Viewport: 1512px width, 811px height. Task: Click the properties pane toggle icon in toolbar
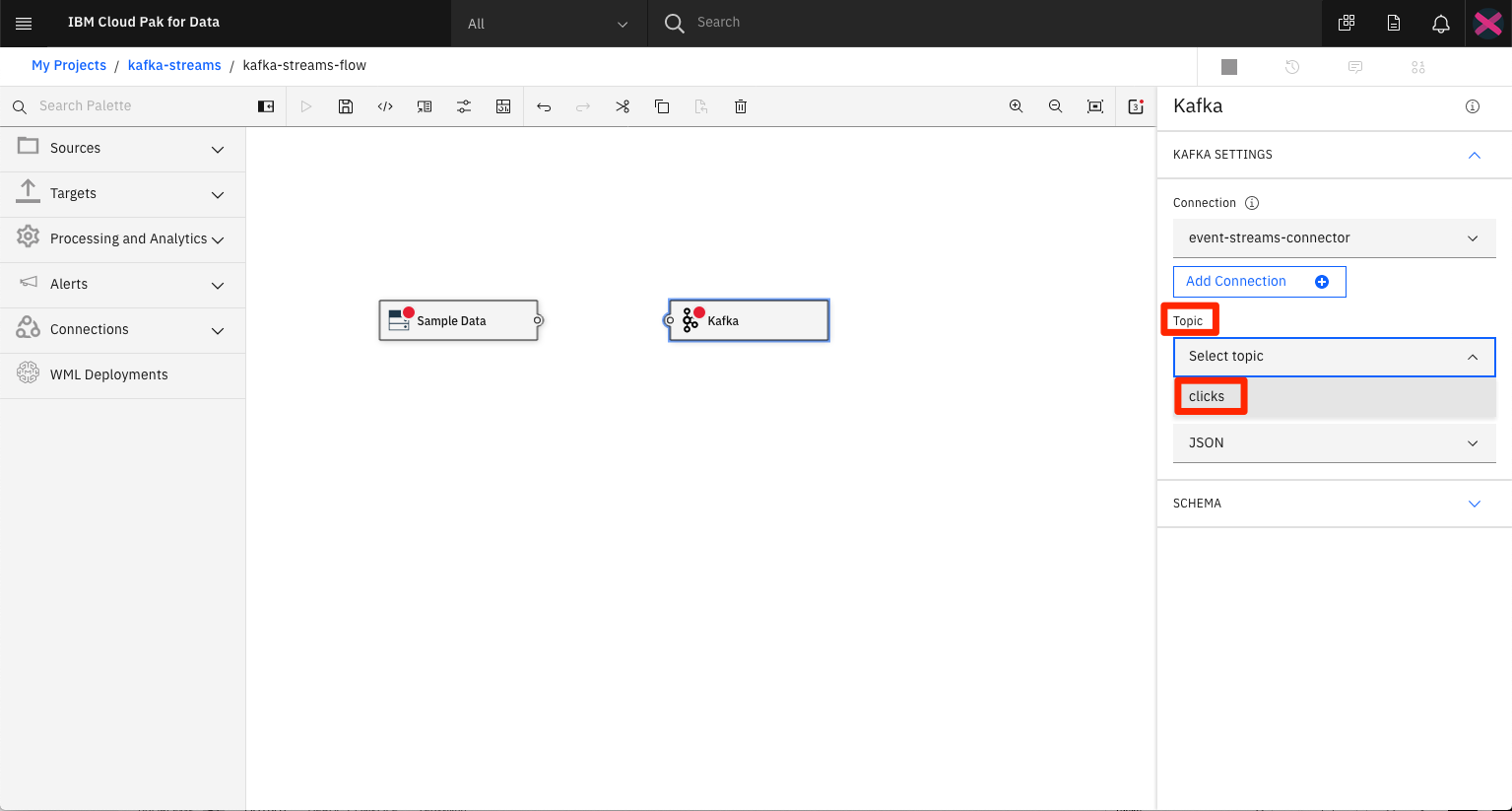pos(425,106)
